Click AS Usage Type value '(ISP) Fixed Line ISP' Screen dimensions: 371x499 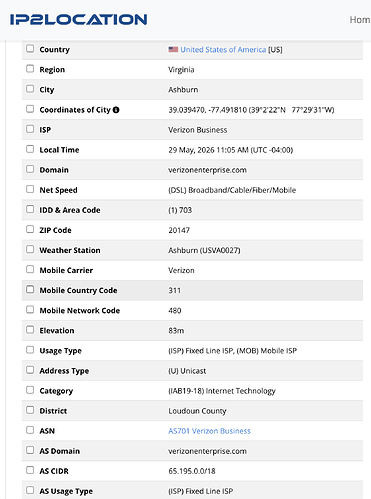[x=201, y=491]
